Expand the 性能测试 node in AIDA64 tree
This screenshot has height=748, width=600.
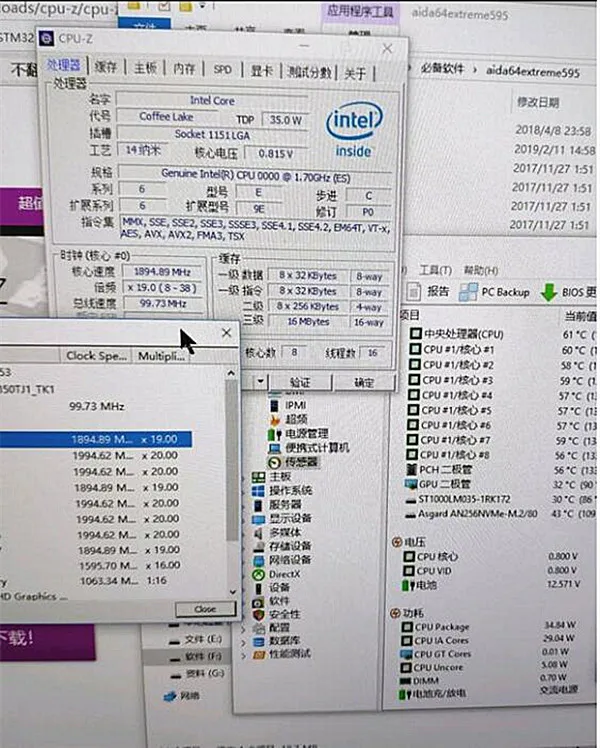244,656
